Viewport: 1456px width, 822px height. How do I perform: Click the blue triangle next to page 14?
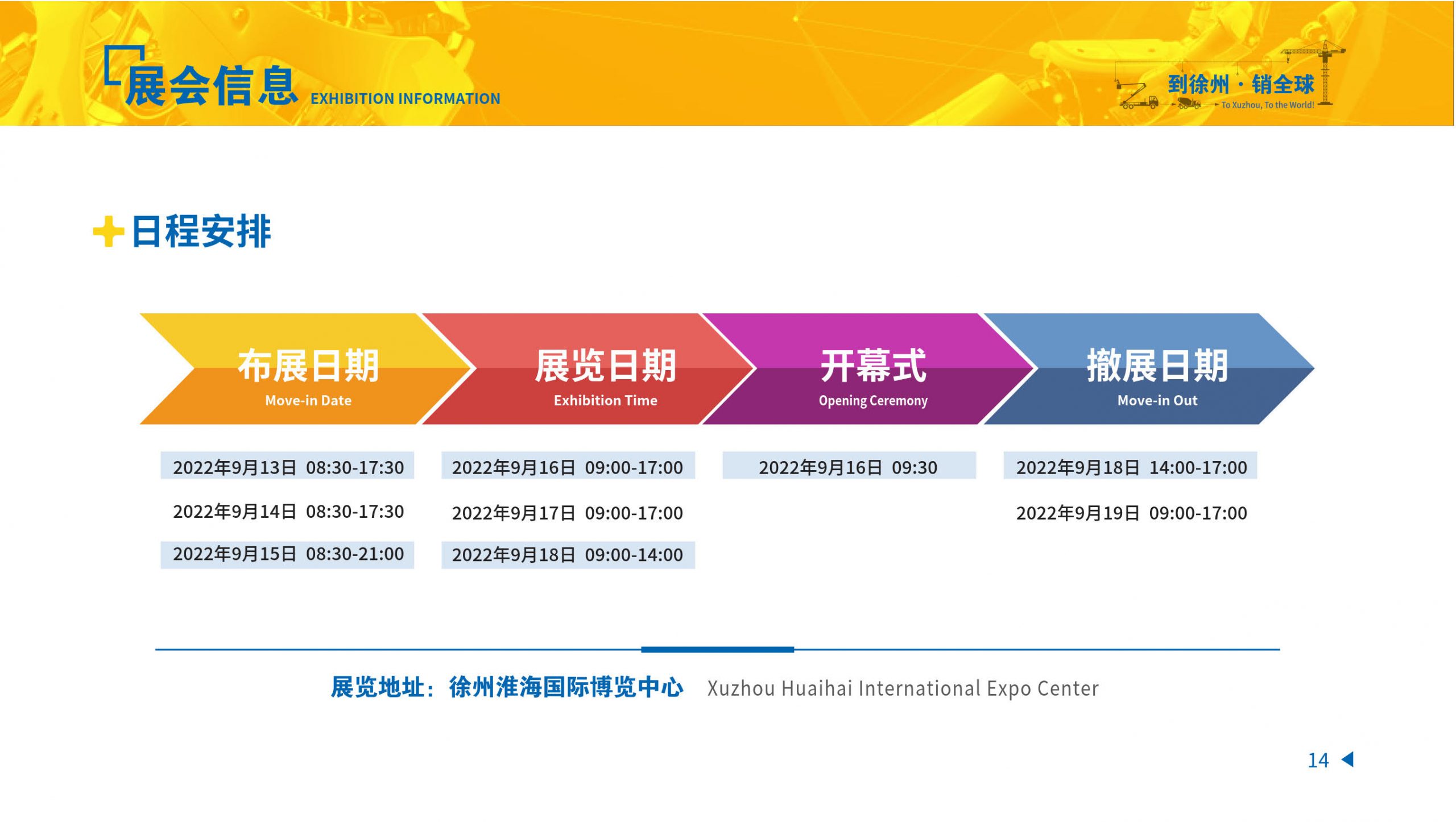coord(1348,759)
